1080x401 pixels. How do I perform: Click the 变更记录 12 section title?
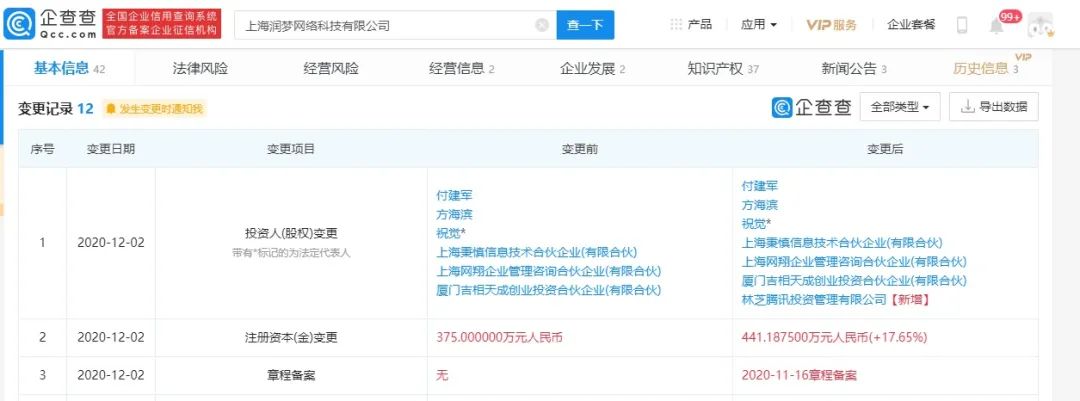55,108
